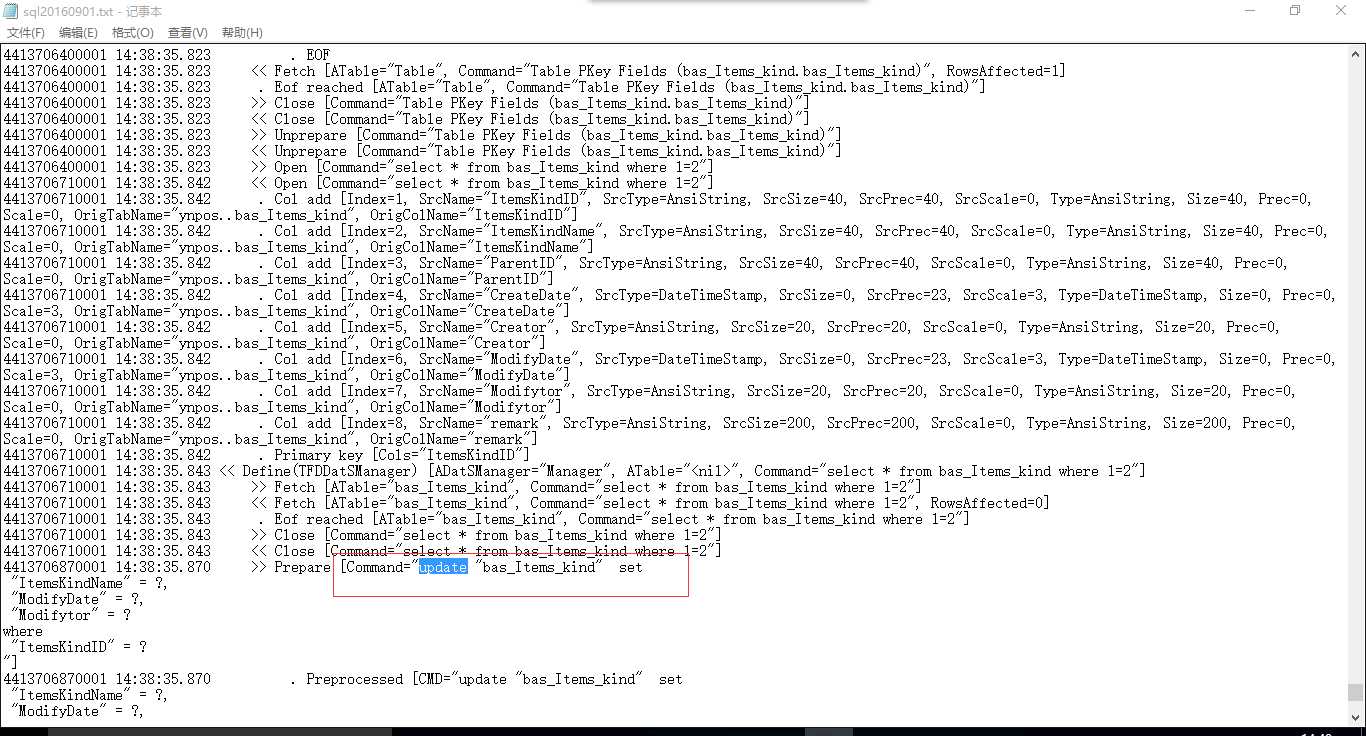This screenshot has height=736, width=1366.
Task: Click "Index=2" in the Col add line
Action: tap(378, 231)
